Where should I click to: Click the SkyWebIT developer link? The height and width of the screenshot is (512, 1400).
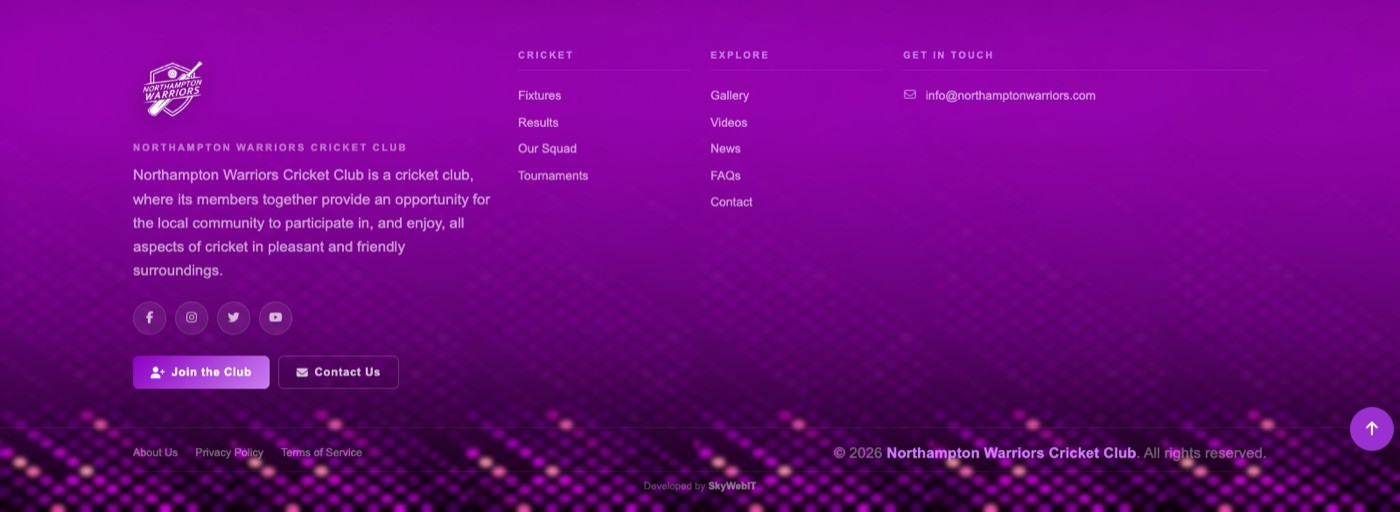[732, 486]
